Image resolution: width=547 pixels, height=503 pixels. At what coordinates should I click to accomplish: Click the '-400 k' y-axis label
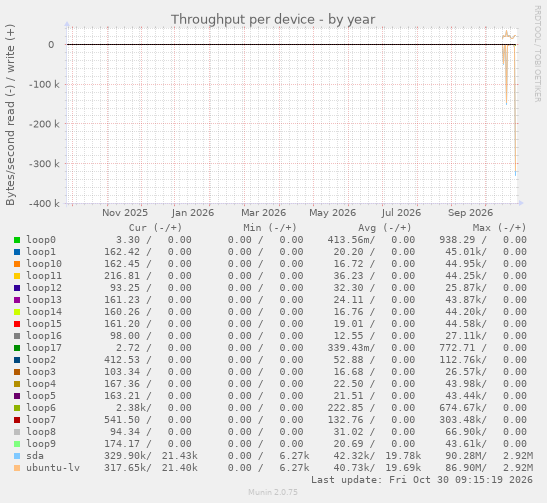pos(44,204)
